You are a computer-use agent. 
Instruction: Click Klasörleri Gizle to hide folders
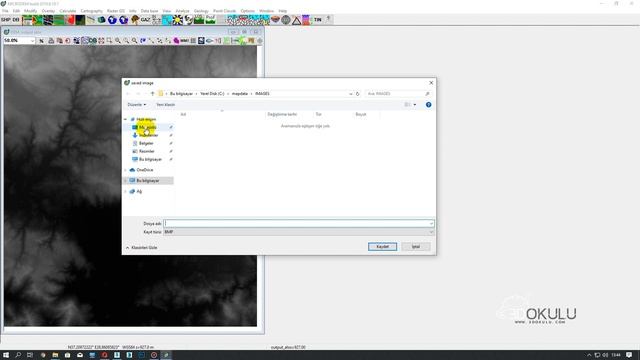[x=142, y=248]
